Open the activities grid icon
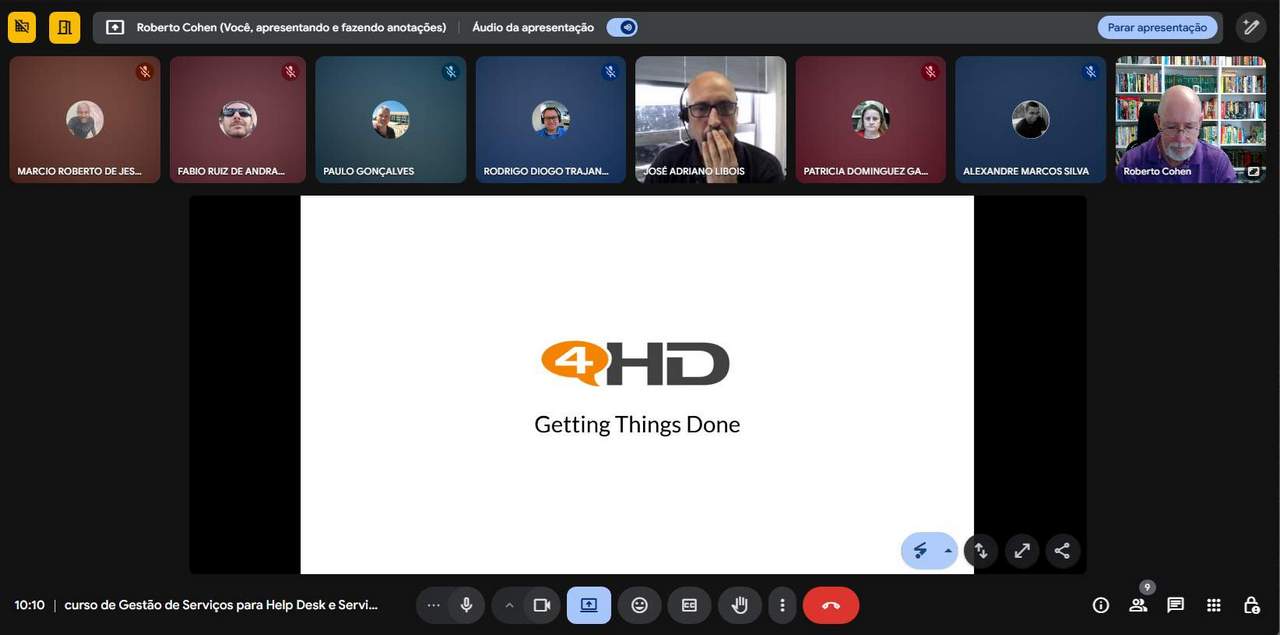 1214,605
